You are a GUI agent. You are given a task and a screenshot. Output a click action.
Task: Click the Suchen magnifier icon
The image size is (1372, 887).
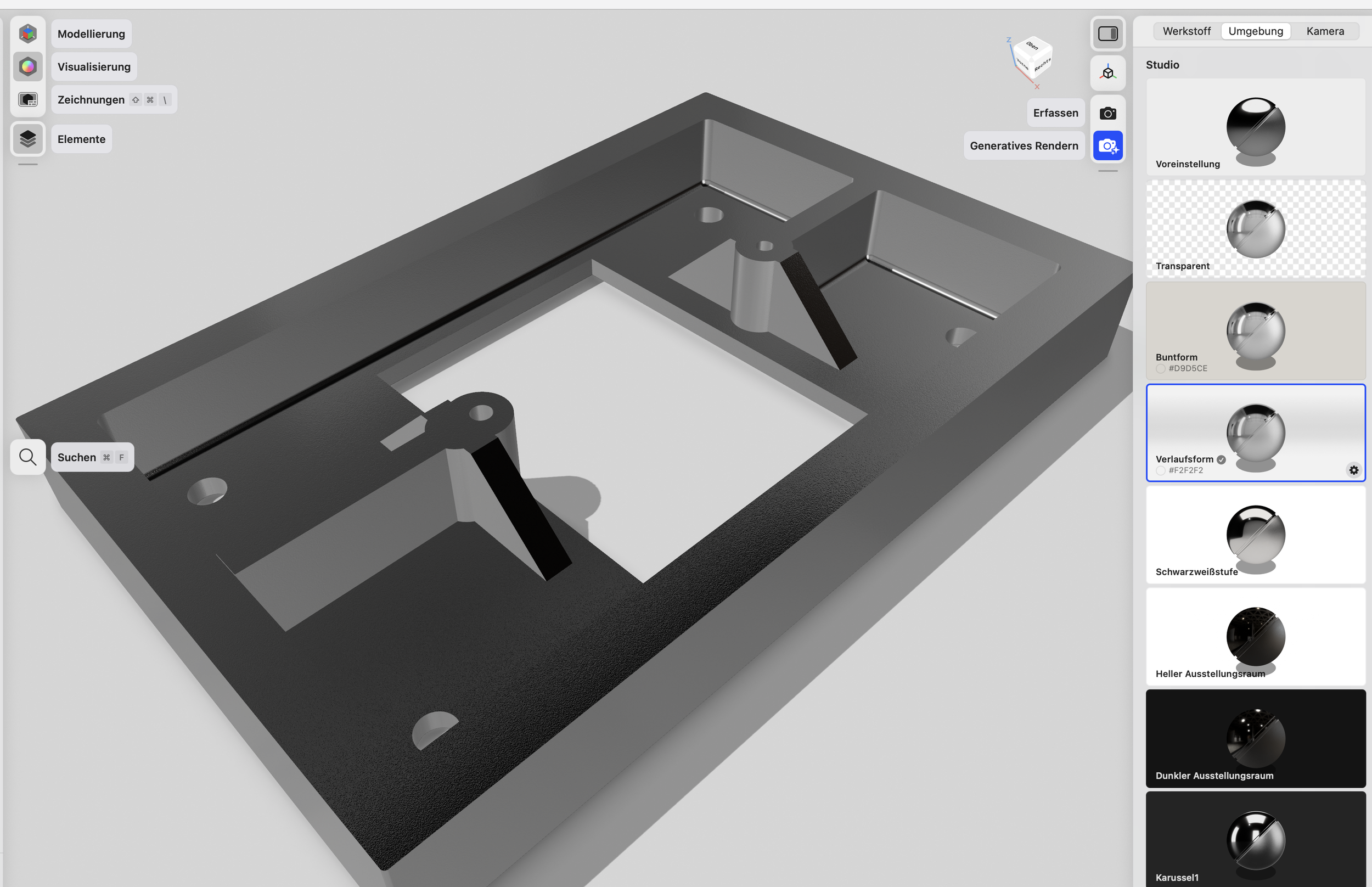pos(27,457)
